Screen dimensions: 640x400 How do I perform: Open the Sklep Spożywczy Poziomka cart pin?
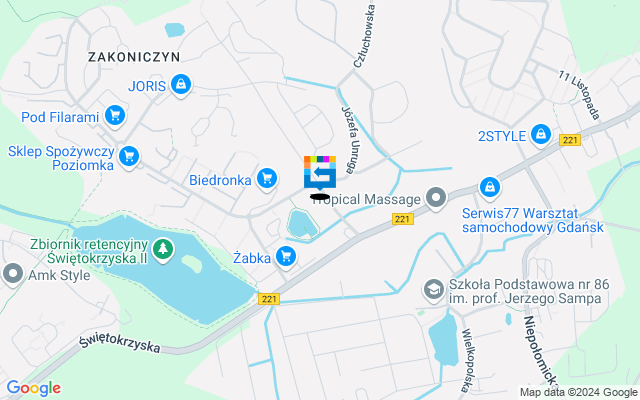[129, 156]
